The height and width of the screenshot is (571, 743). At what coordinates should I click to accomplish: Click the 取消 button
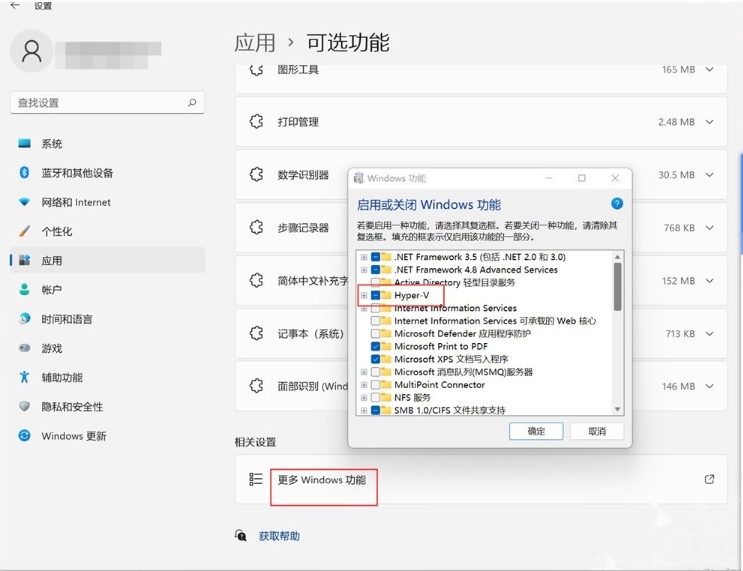click(597, 431)
